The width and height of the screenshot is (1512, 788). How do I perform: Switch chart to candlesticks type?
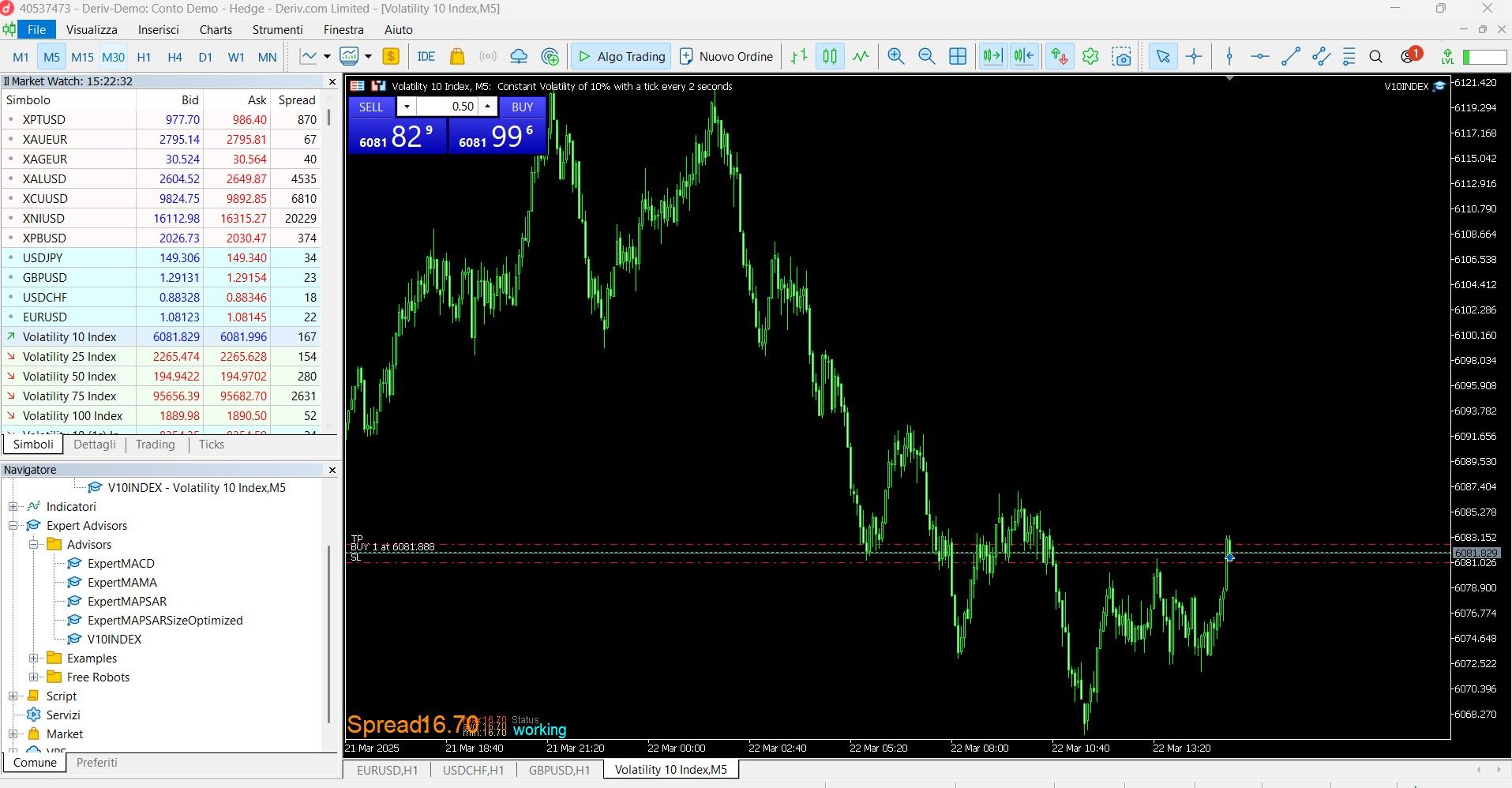click(830, 57)
